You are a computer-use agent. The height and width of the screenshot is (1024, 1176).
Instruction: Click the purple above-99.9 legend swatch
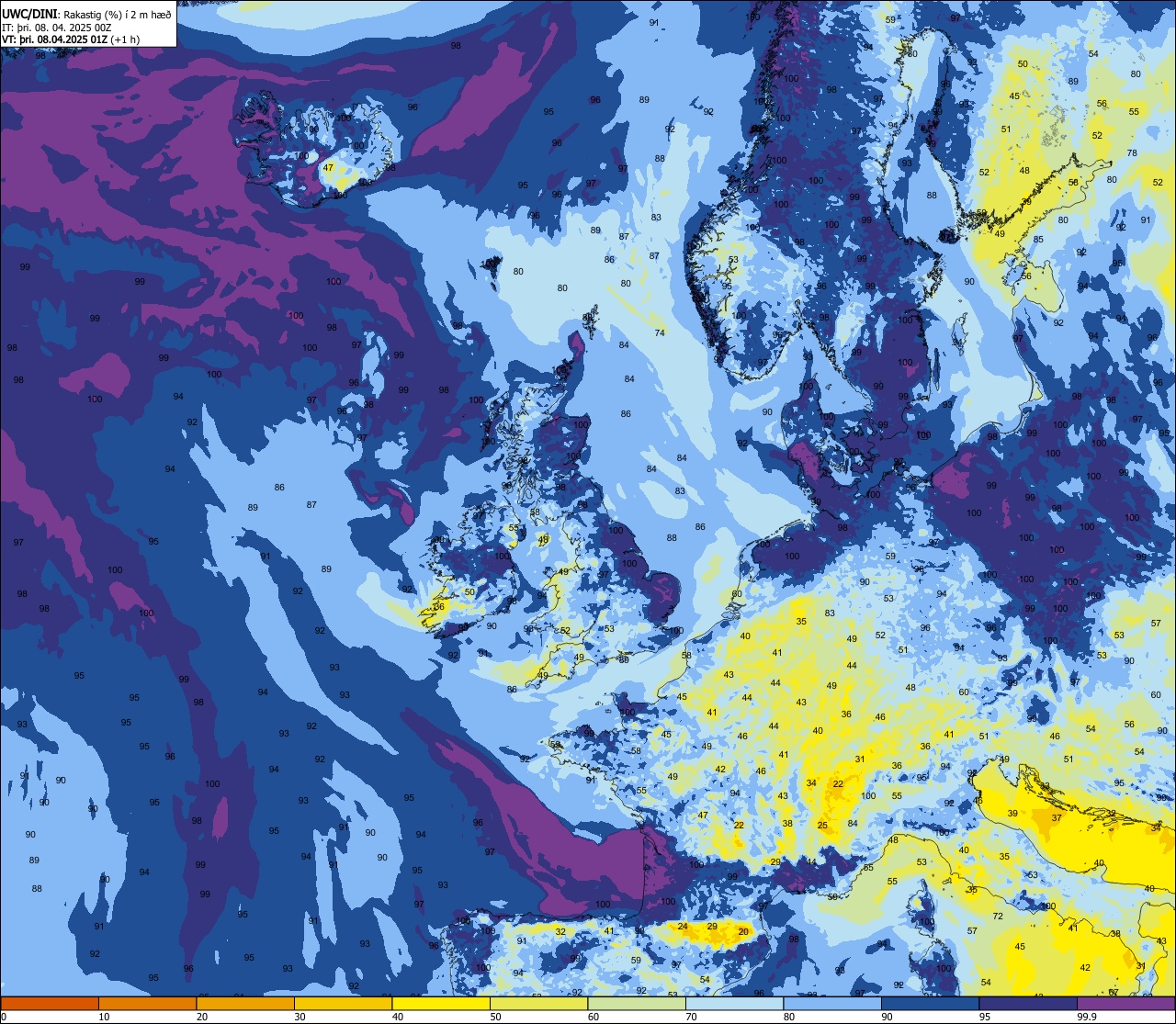1125,1003
